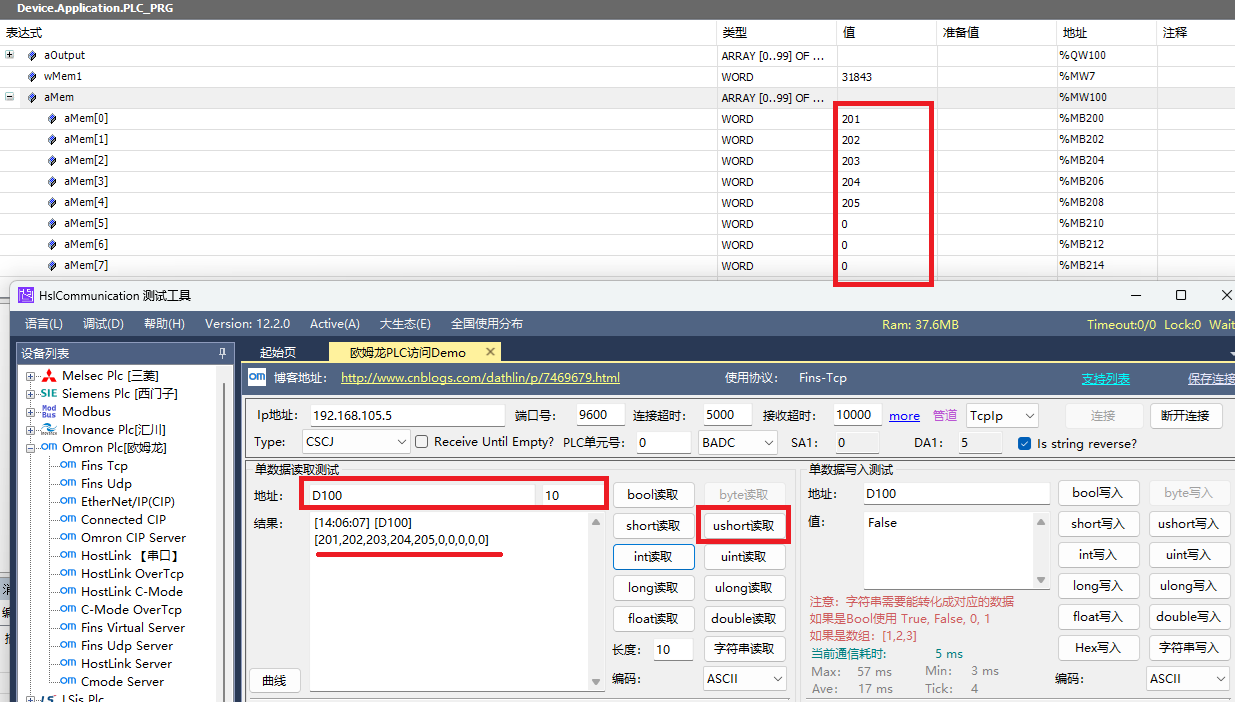
Task: Click the Inovance Plc icon
Action: pyautogui.click(x=48, y=430)
